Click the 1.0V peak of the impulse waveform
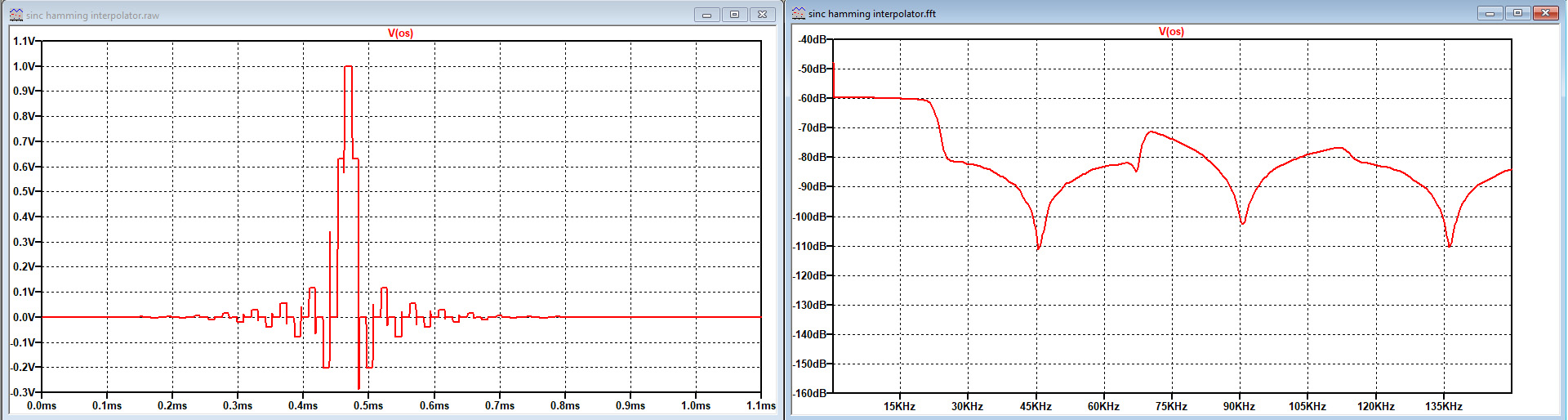1568x420 pixels. tap(349, 67)
